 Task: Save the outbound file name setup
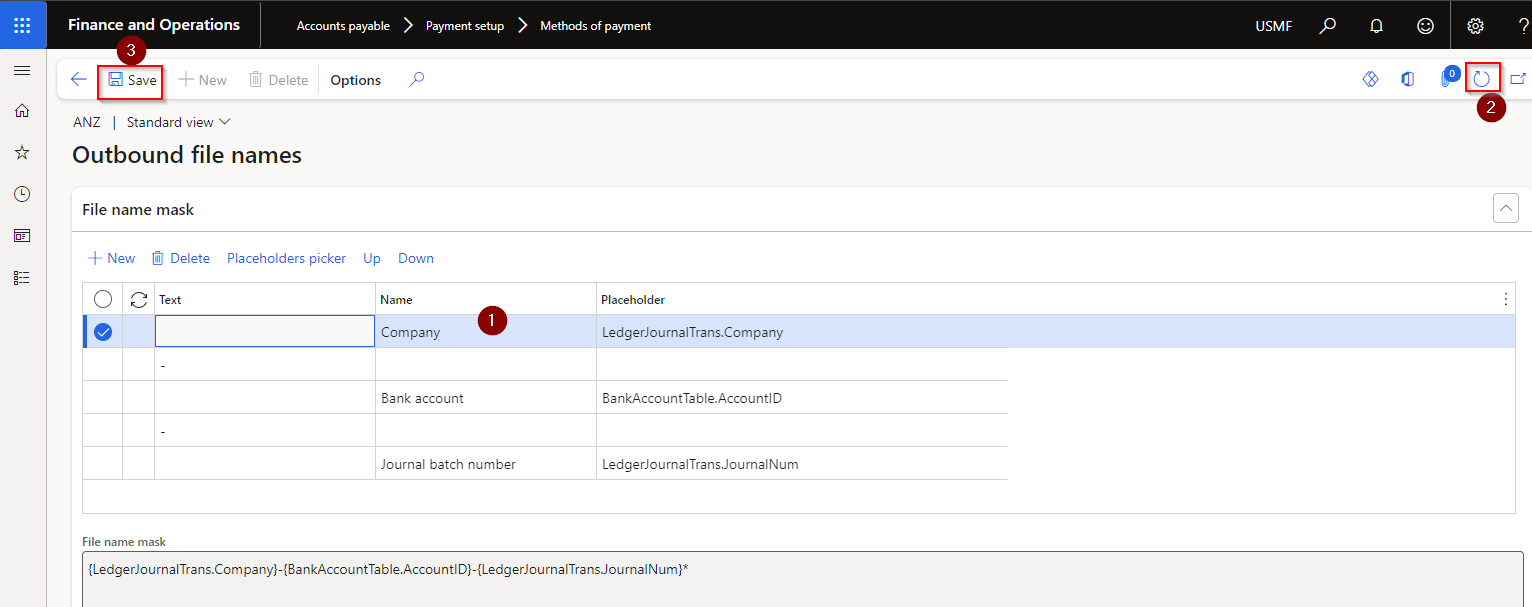[x=131, y=79]
